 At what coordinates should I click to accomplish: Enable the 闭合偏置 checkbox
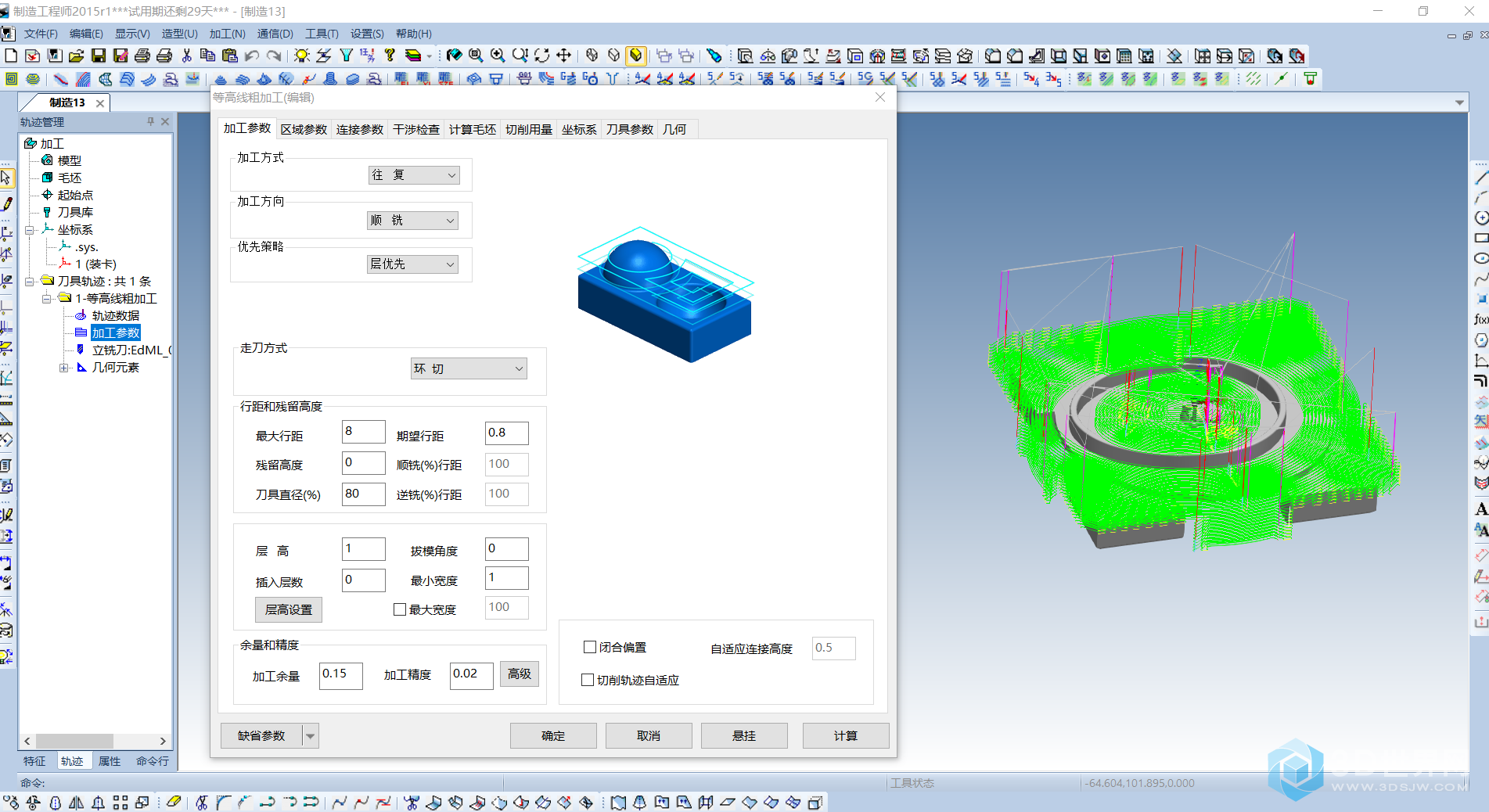click(x=590, y=647)
